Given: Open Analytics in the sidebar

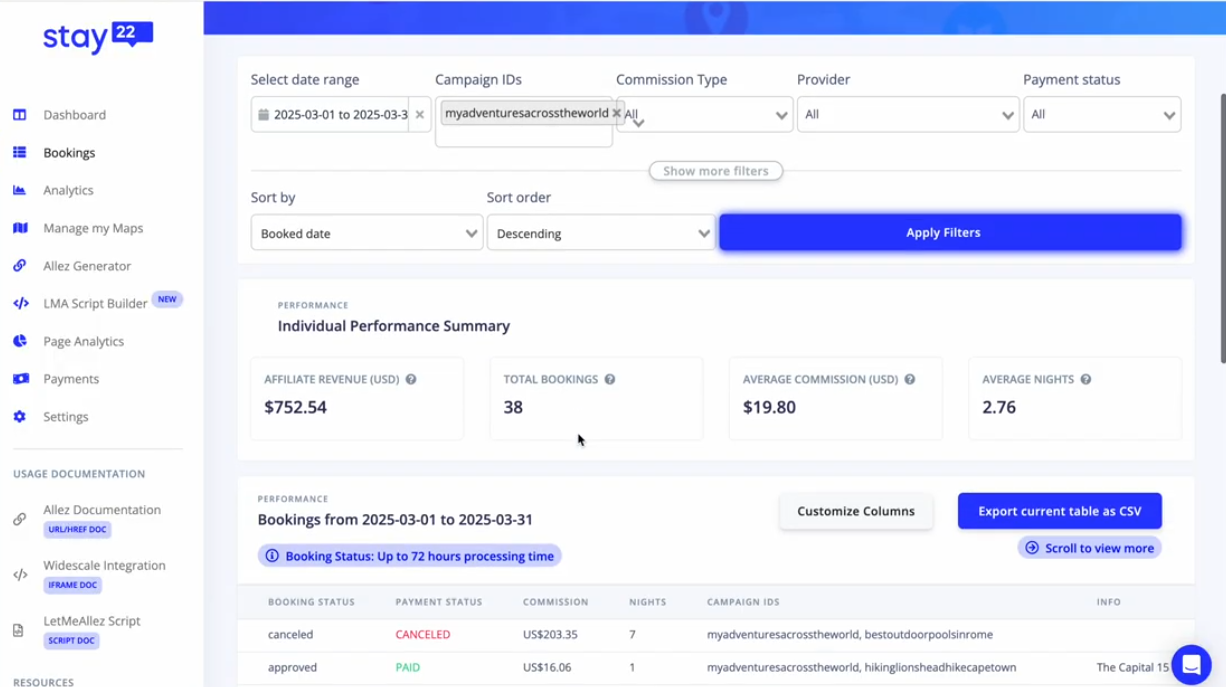Looking at the screenshot, I should click(68, 190).
